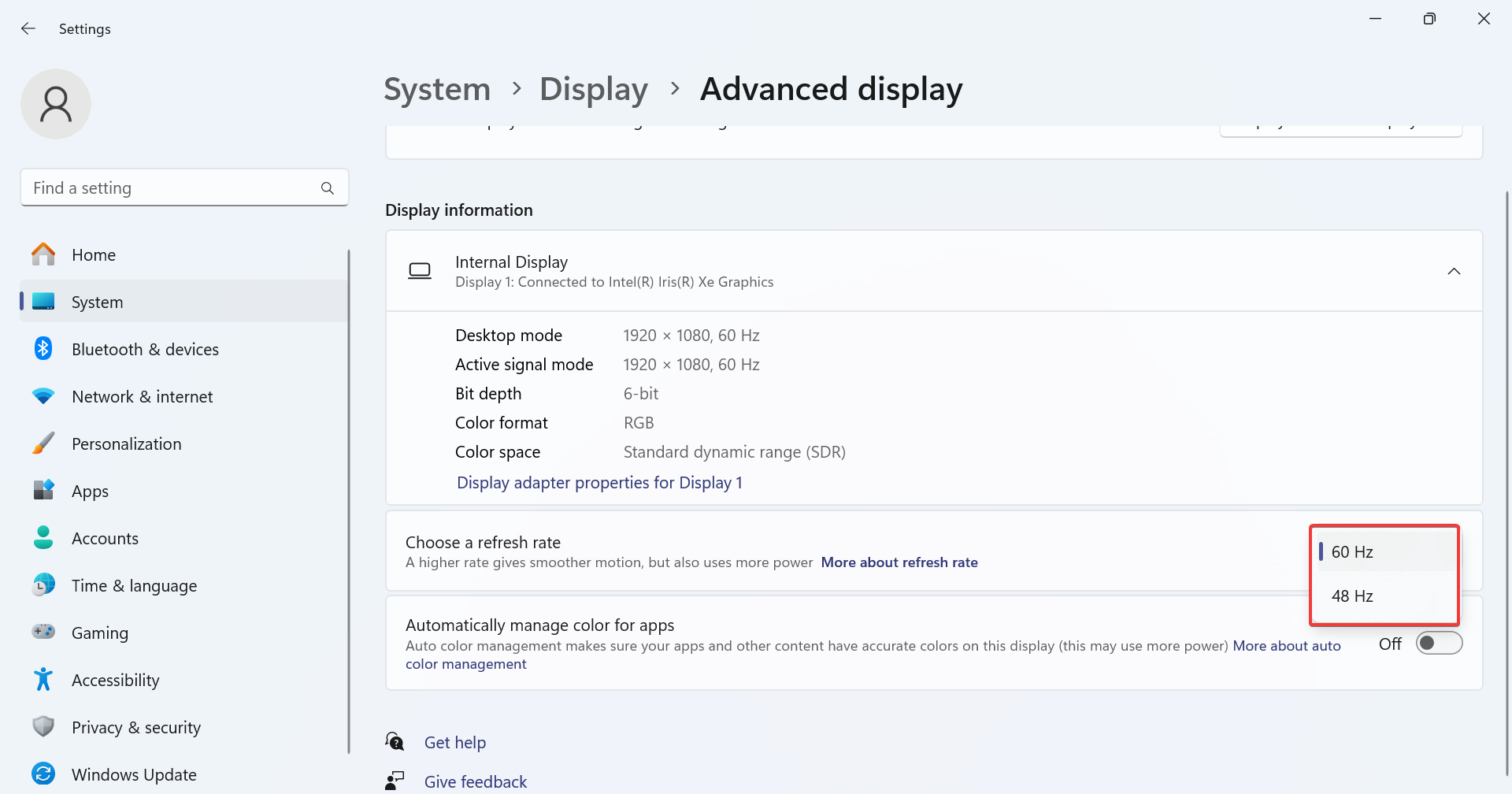Click the Color format value RGB
This screenshot has width=1512, height=794.
pyautogui.click(x=639, y=423)
